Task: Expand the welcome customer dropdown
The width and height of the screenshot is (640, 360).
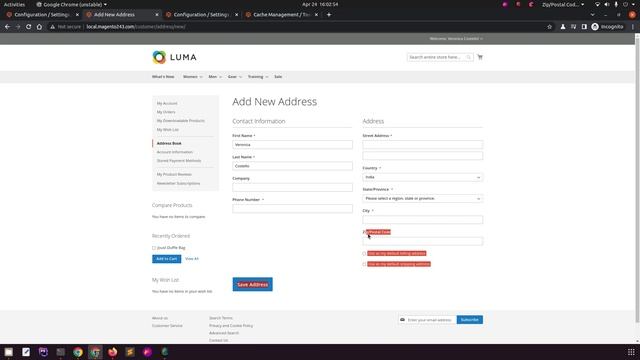Action: [x=481, y=39]
